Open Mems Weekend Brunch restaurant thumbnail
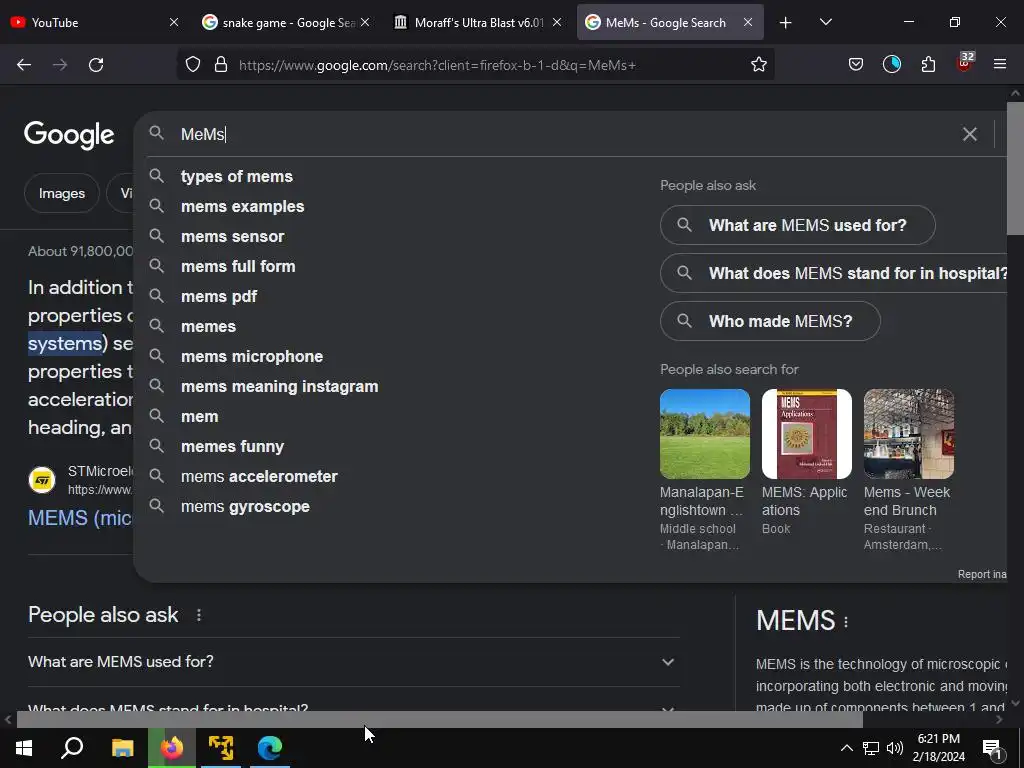Viewport: 1024px width, 768px height. point(908,434)
